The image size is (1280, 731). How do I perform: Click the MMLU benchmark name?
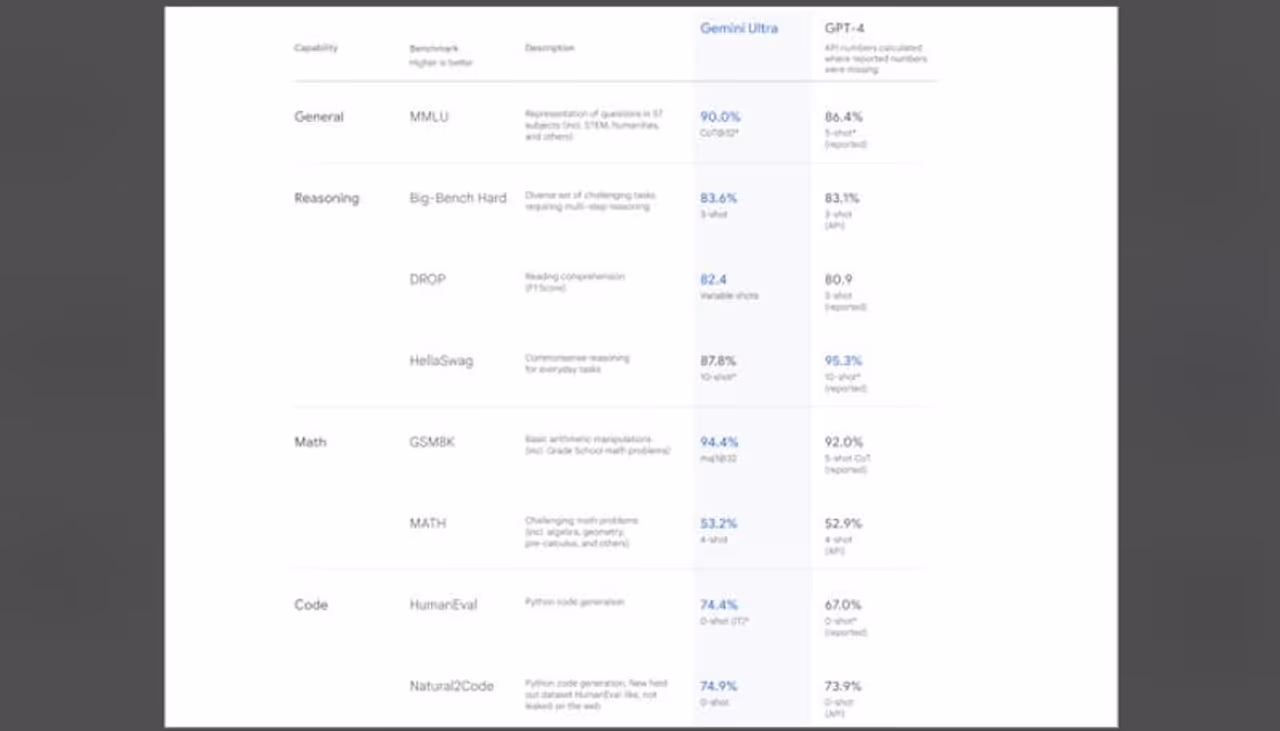(429, 117)
